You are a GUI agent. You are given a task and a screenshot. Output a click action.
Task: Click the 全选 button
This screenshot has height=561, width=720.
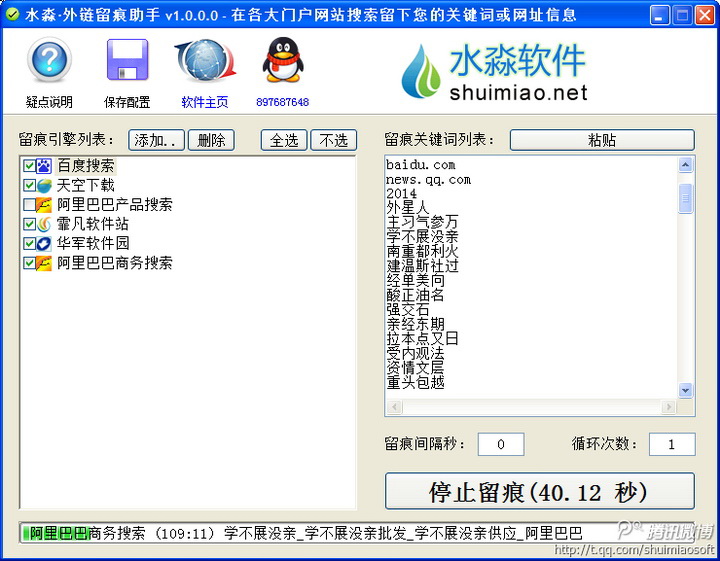(x=284, y=140)
